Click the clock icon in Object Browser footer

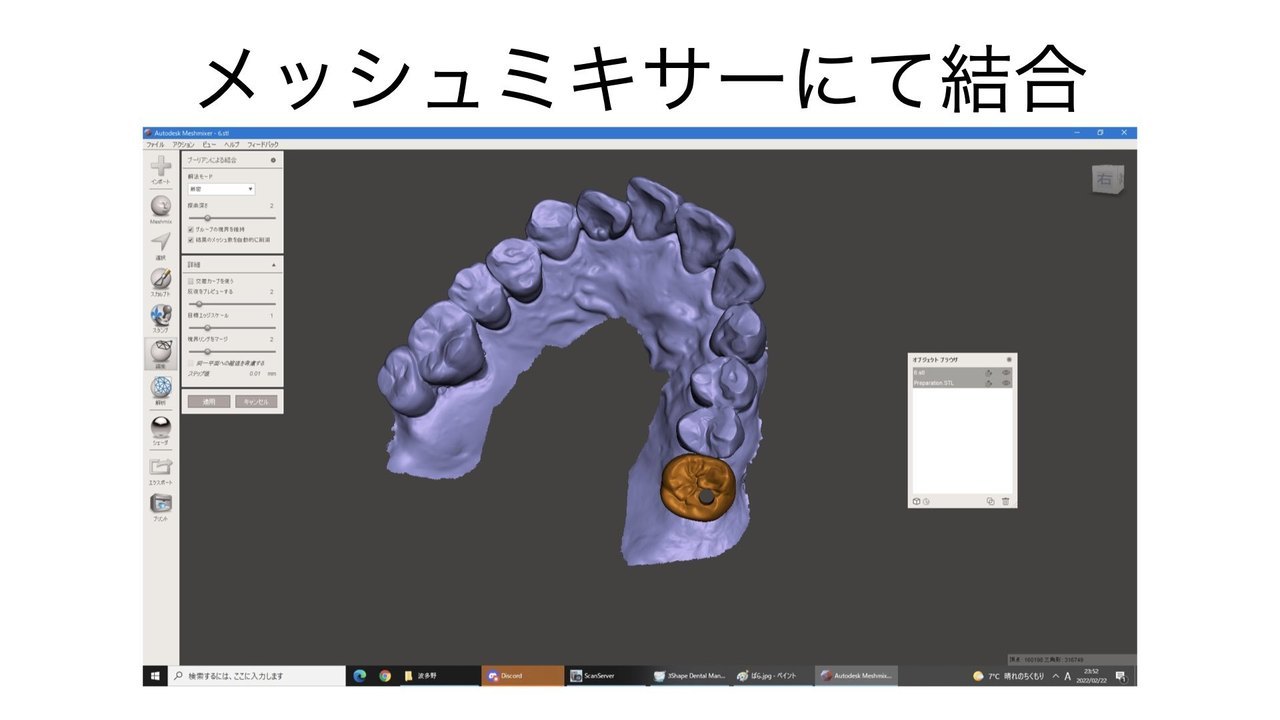click(x=926, y=501)
